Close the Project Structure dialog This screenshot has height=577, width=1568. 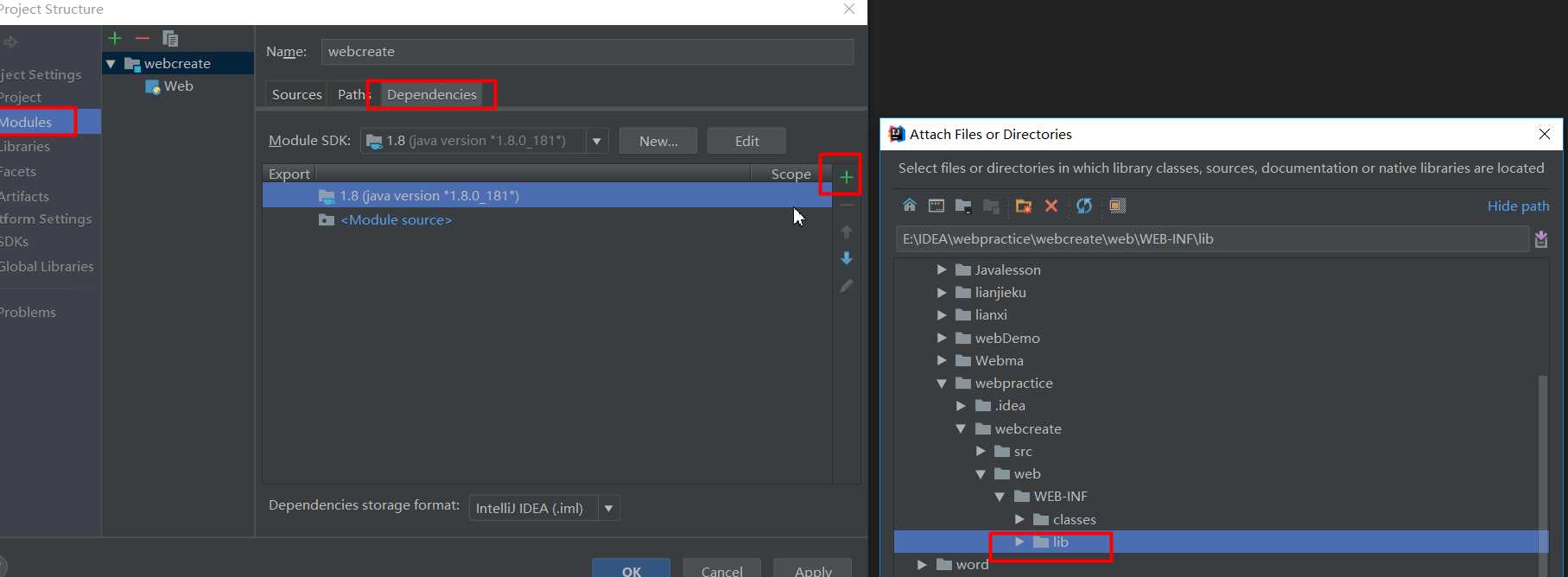point(849,9)
